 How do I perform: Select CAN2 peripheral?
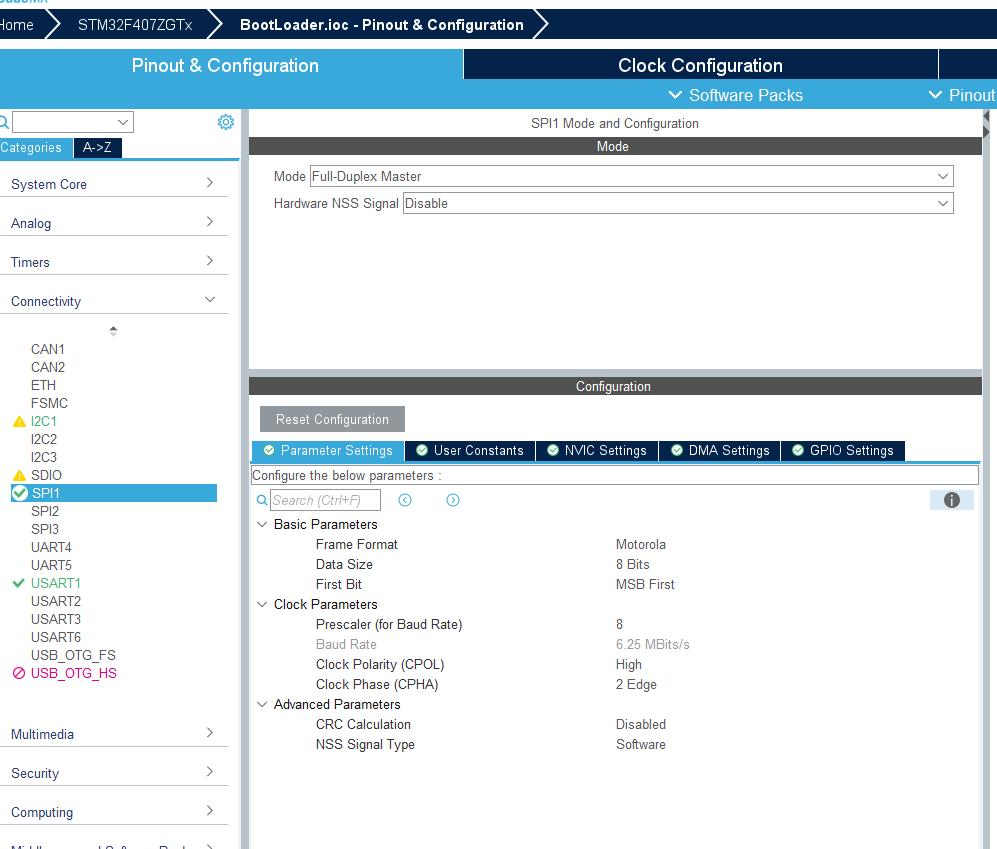48,368
